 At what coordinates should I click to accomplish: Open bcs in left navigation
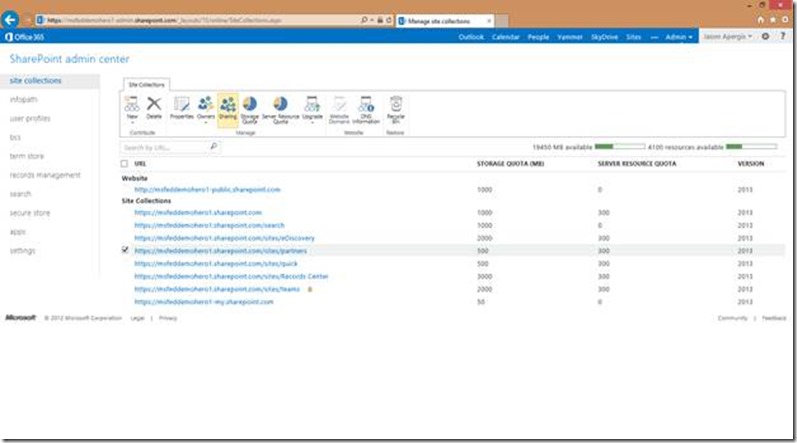15,137
